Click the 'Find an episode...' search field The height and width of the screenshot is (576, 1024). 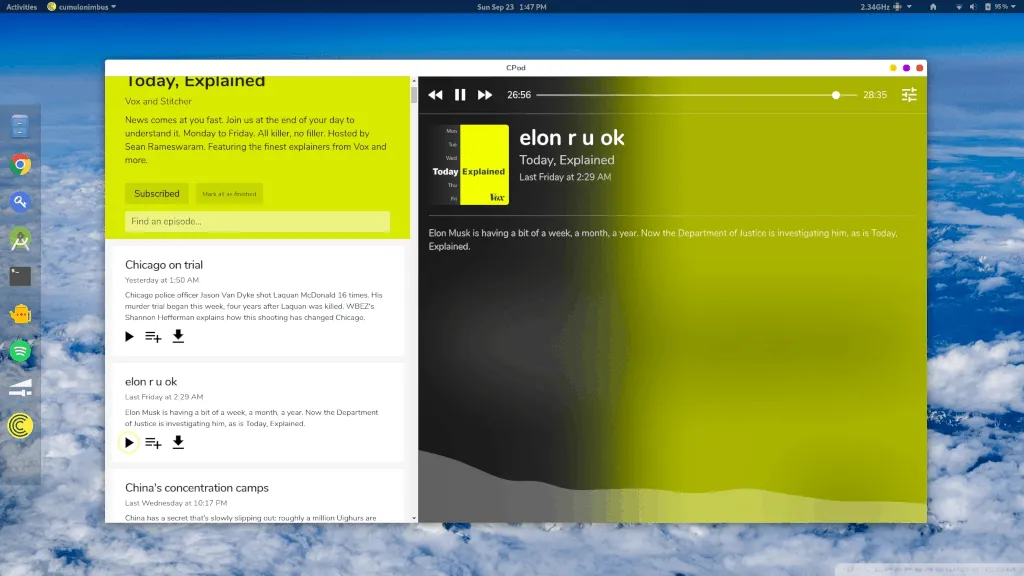(x=257, y=221)
